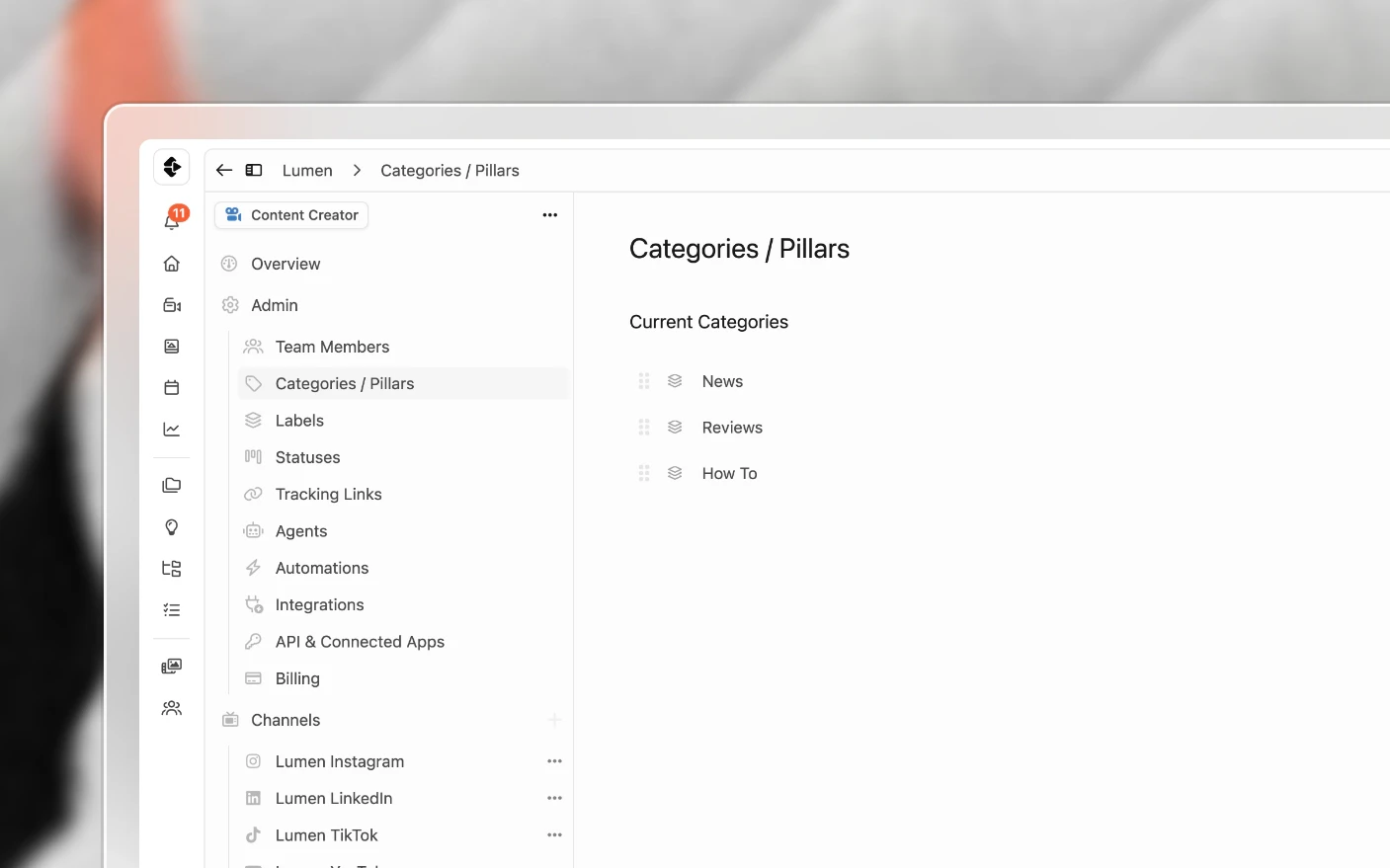Open analytics line chart icon
The width and height of the screenshot is (1390, 868).
click(x=172, y=430)
